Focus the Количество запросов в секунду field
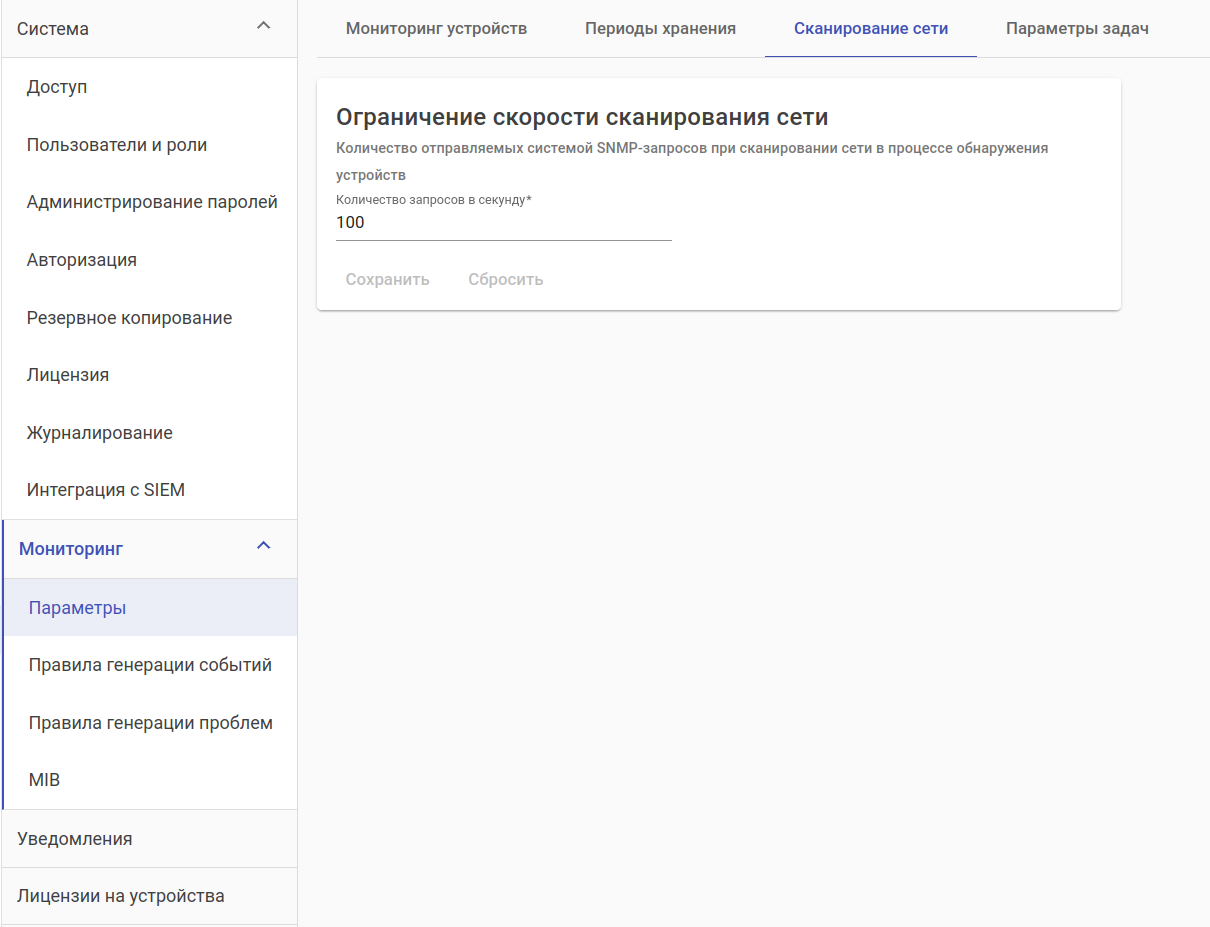The image size is (1210, 927). click(x=503, y=223)
